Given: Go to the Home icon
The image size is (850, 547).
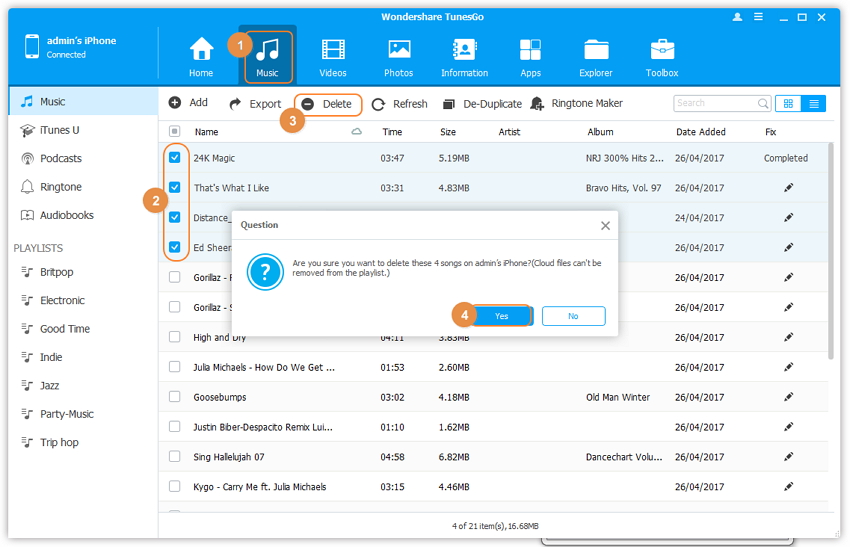Looking at the screenshot, I should click(x=201, y=50).
